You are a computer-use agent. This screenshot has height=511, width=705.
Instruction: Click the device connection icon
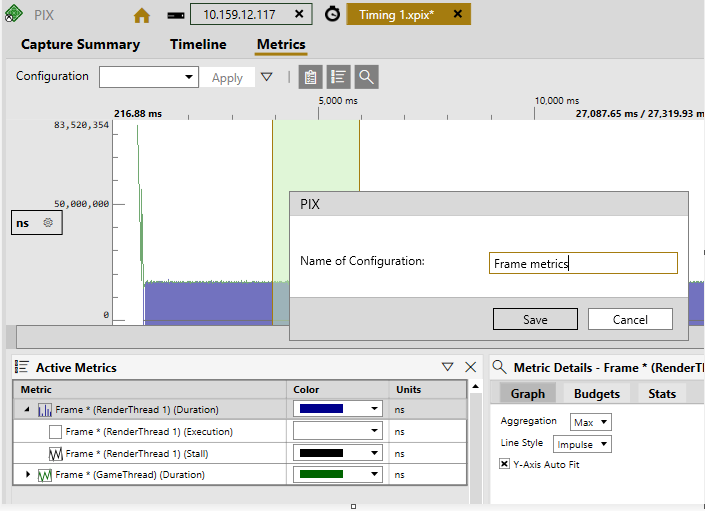pyautogui.click(x=175, y=16)
